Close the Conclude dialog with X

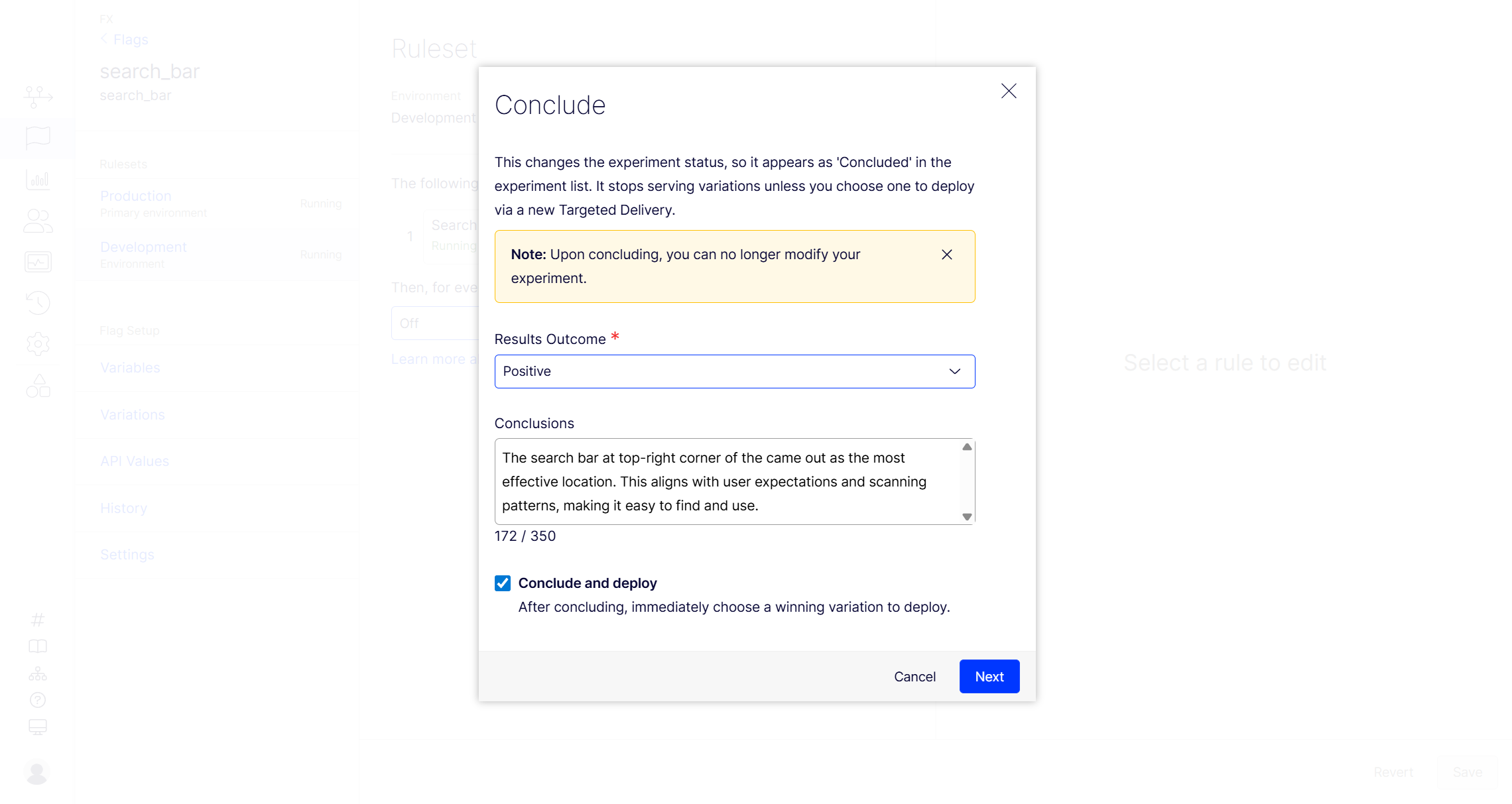(x=1009, y=91)
